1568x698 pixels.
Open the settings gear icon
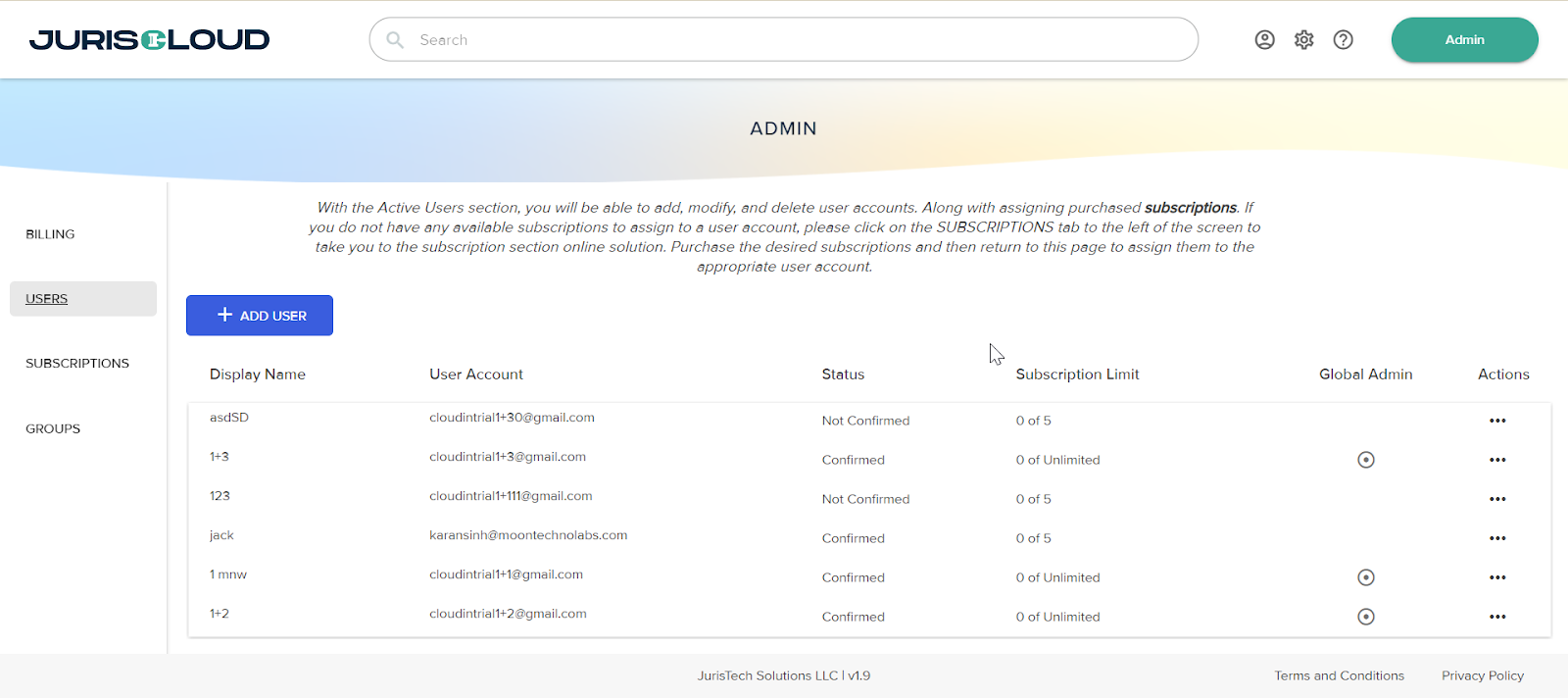[1303, 39]
